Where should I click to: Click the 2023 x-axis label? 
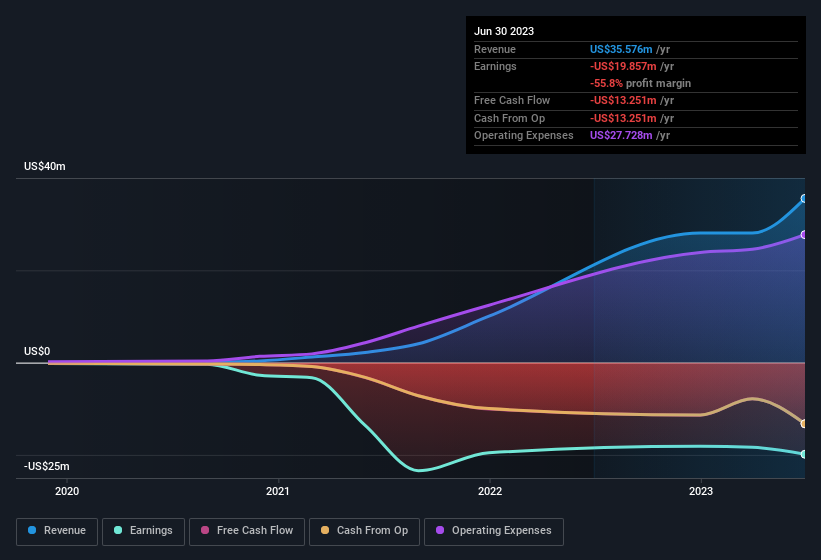tap(701, 491)
